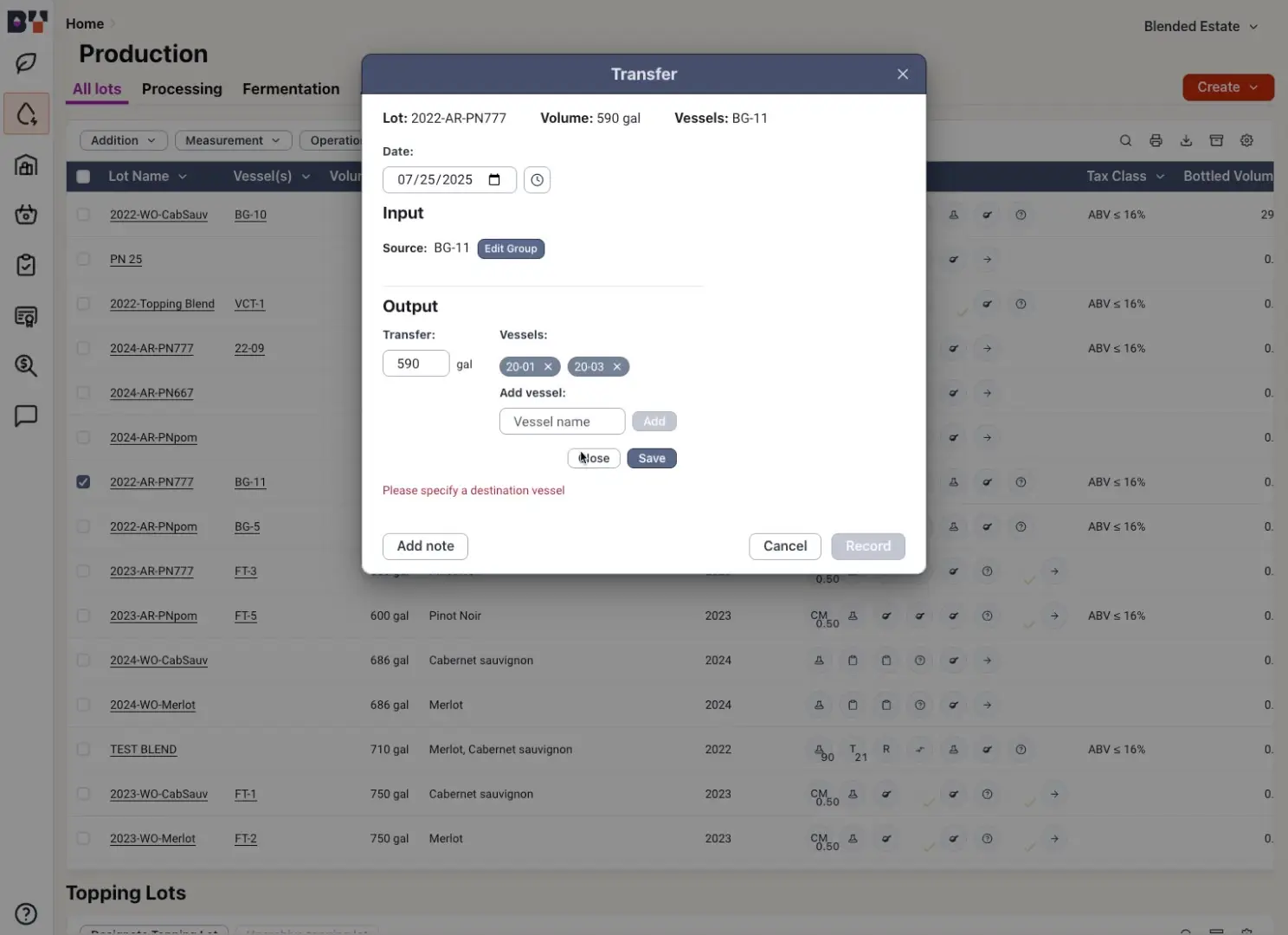Click the clock icon beside date field

[537, 179]
